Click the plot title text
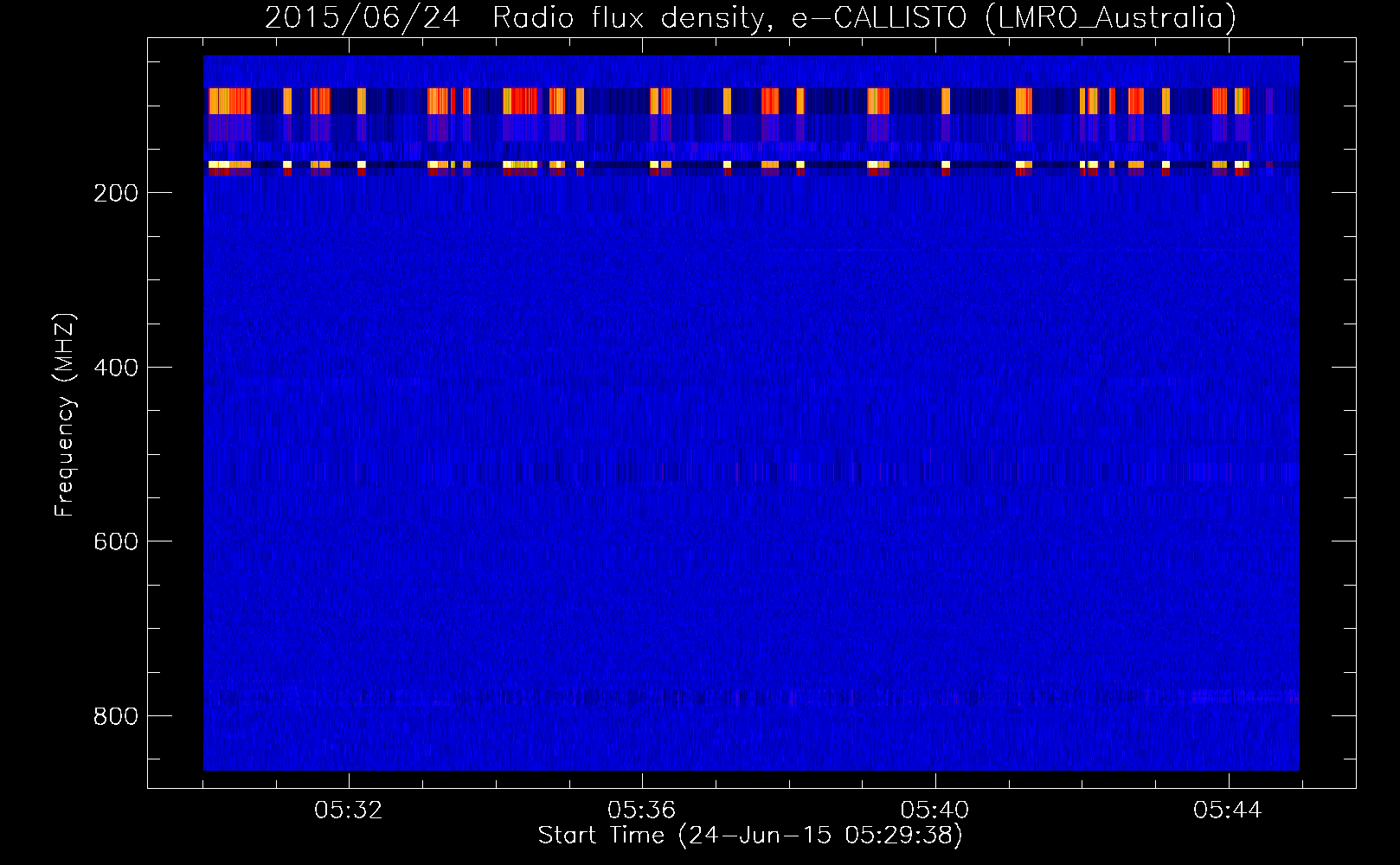 pos(751,17)
